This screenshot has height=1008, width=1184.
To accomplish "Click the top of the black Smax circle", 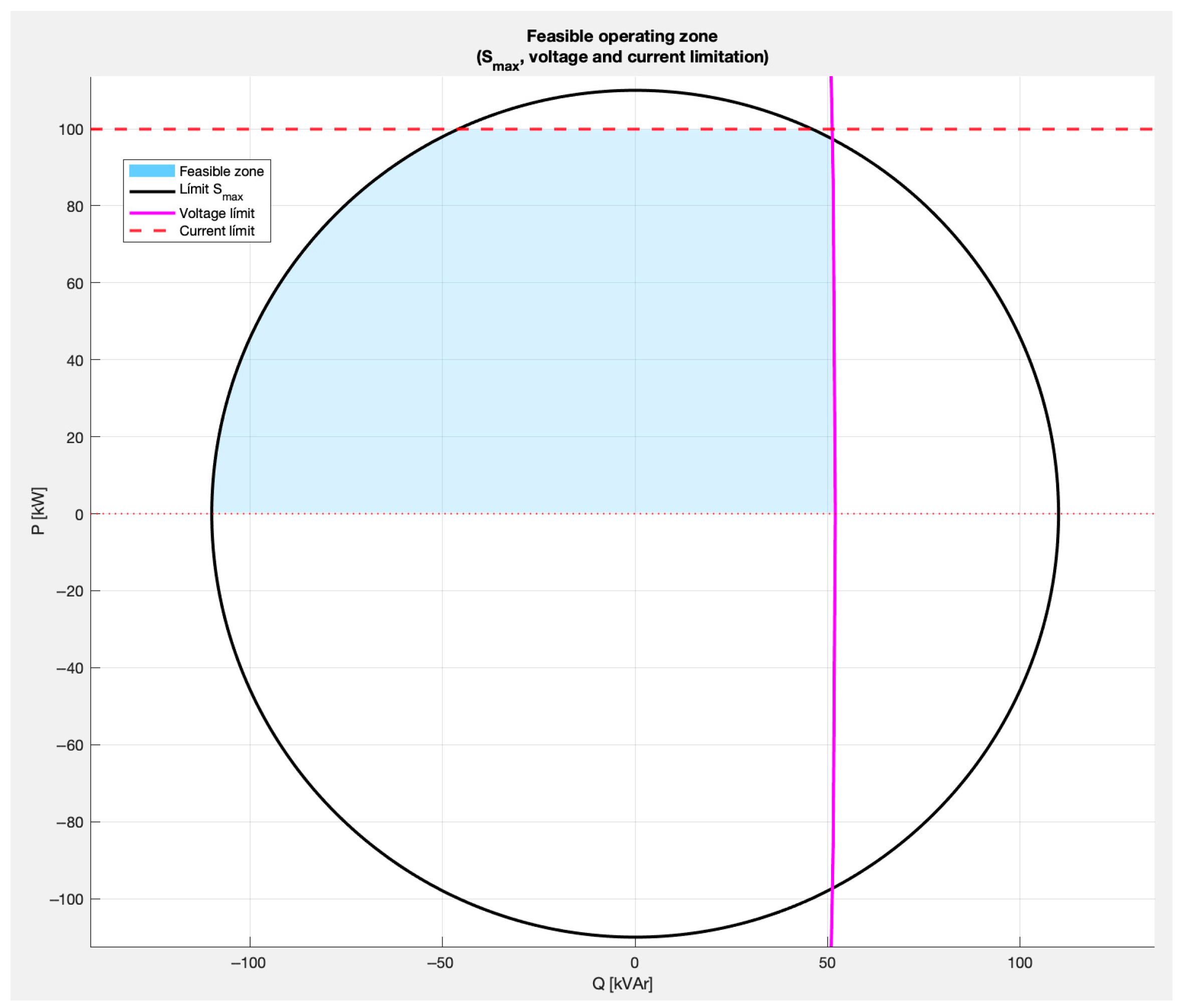I will (634, 90).
